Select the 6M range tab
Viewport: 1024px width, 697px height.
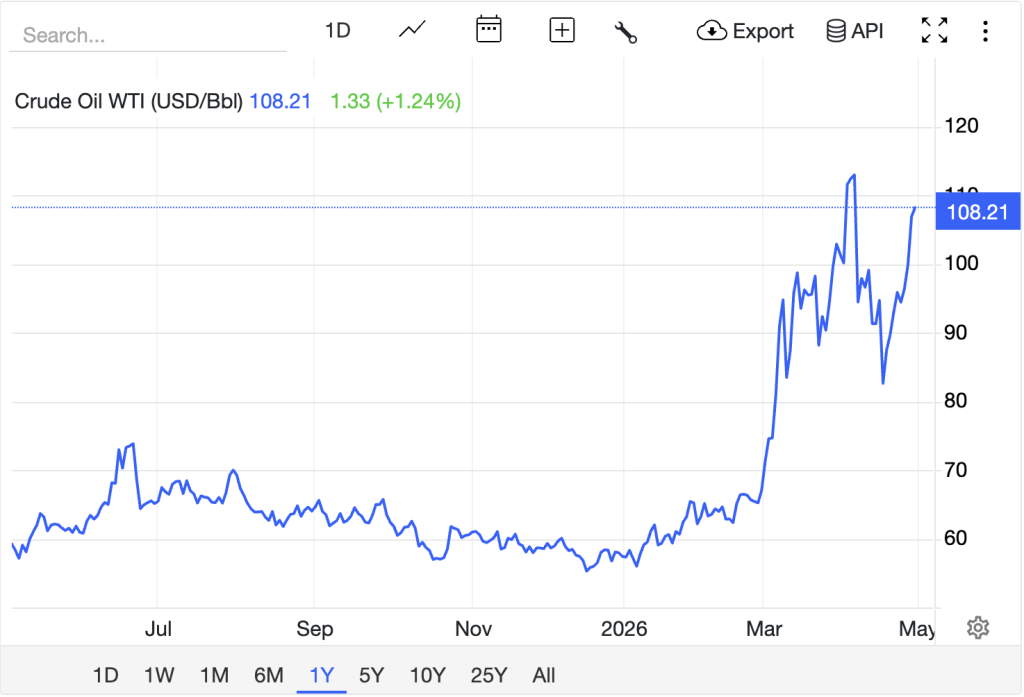268,675
